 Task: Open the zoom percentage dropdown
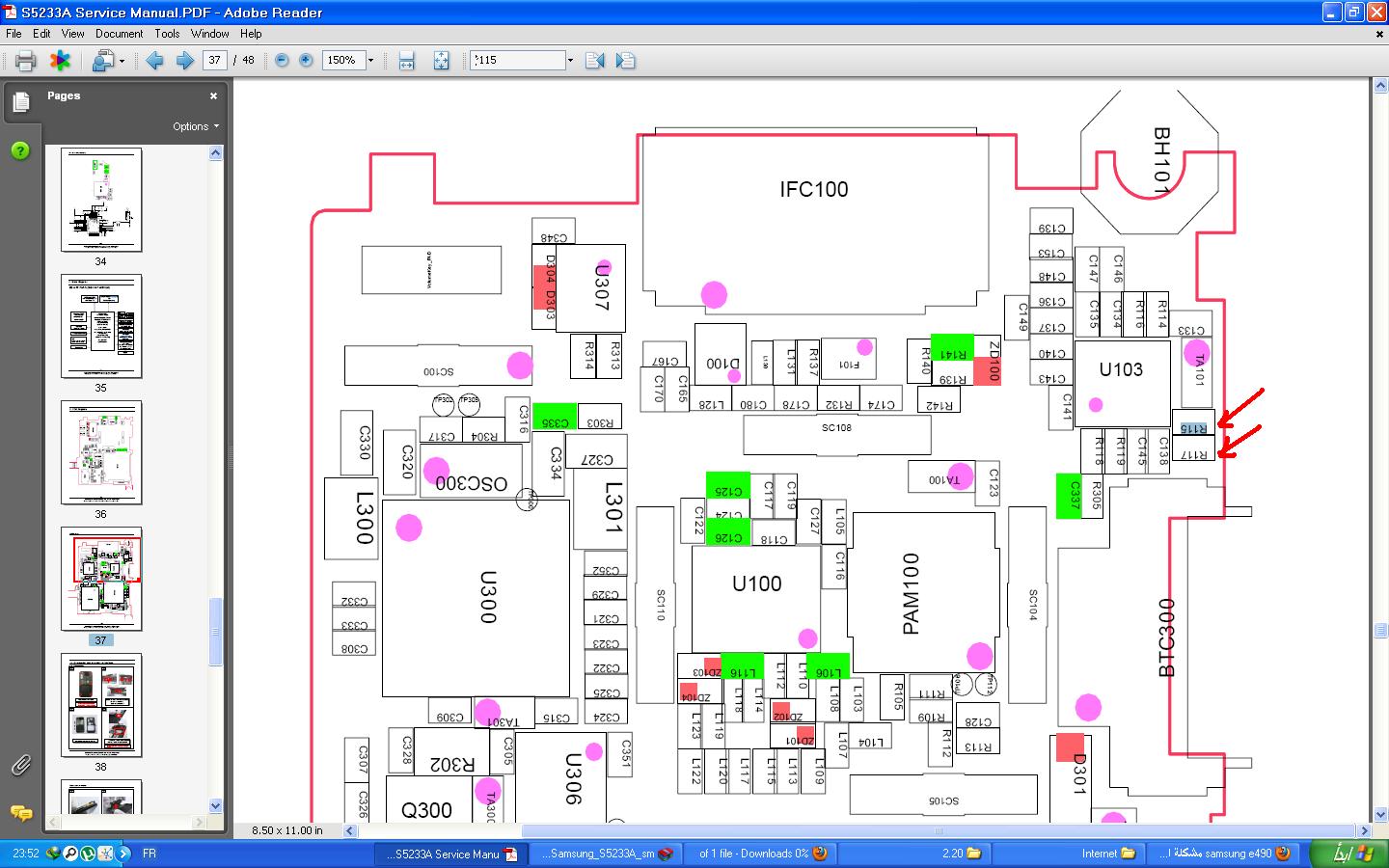click(370, 60)
